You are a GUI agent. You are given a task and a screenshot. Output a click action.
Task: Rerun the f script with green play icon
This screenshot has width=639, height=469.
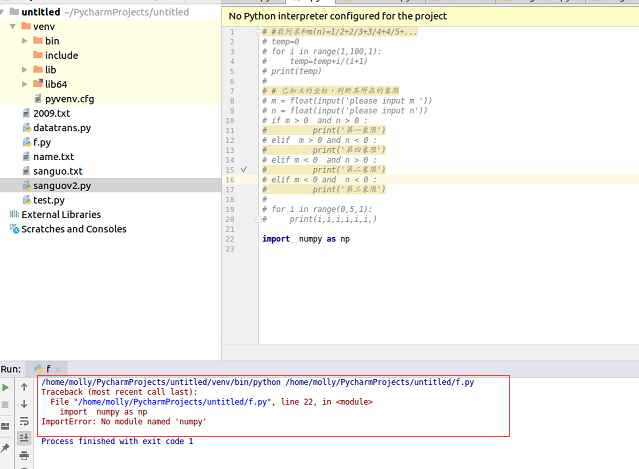coord(5,388)
